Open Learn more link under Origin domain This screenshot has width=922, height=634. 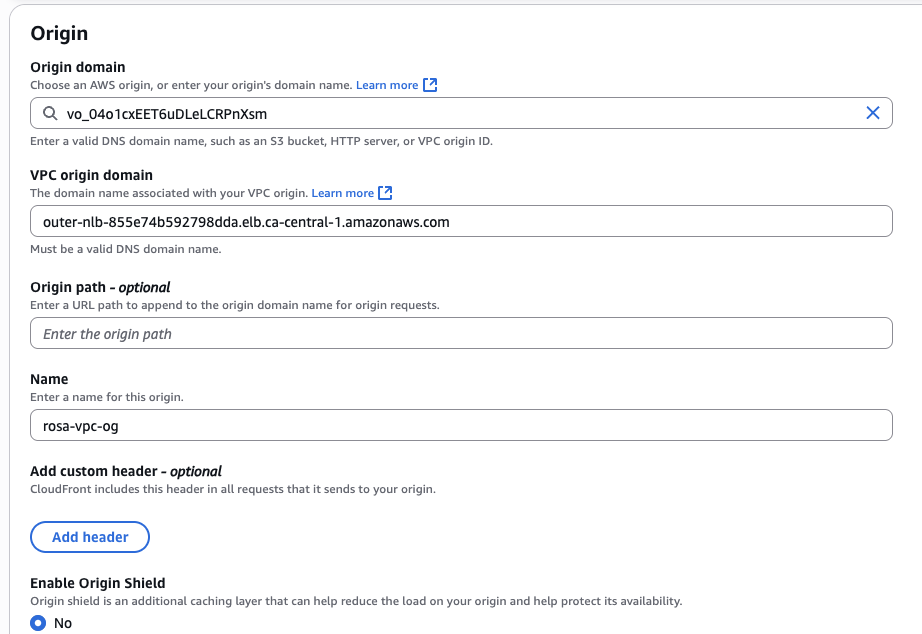[387, 85]
